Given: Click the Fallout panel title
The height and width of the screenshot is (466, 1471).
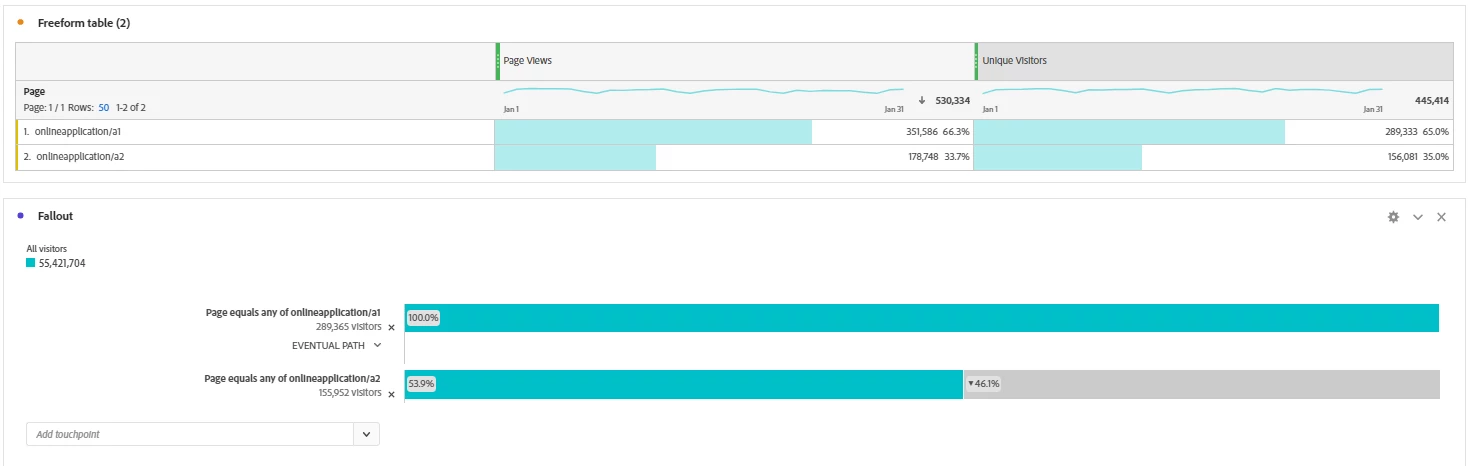Looking at the screenshot, I should click(55, 216).
